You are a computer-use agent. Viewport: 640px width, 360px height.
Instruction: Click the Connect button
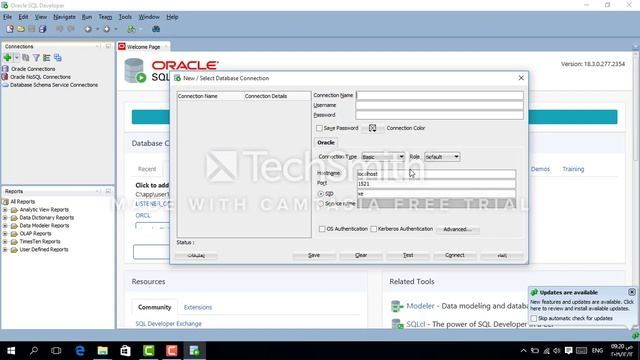point(455,256)
